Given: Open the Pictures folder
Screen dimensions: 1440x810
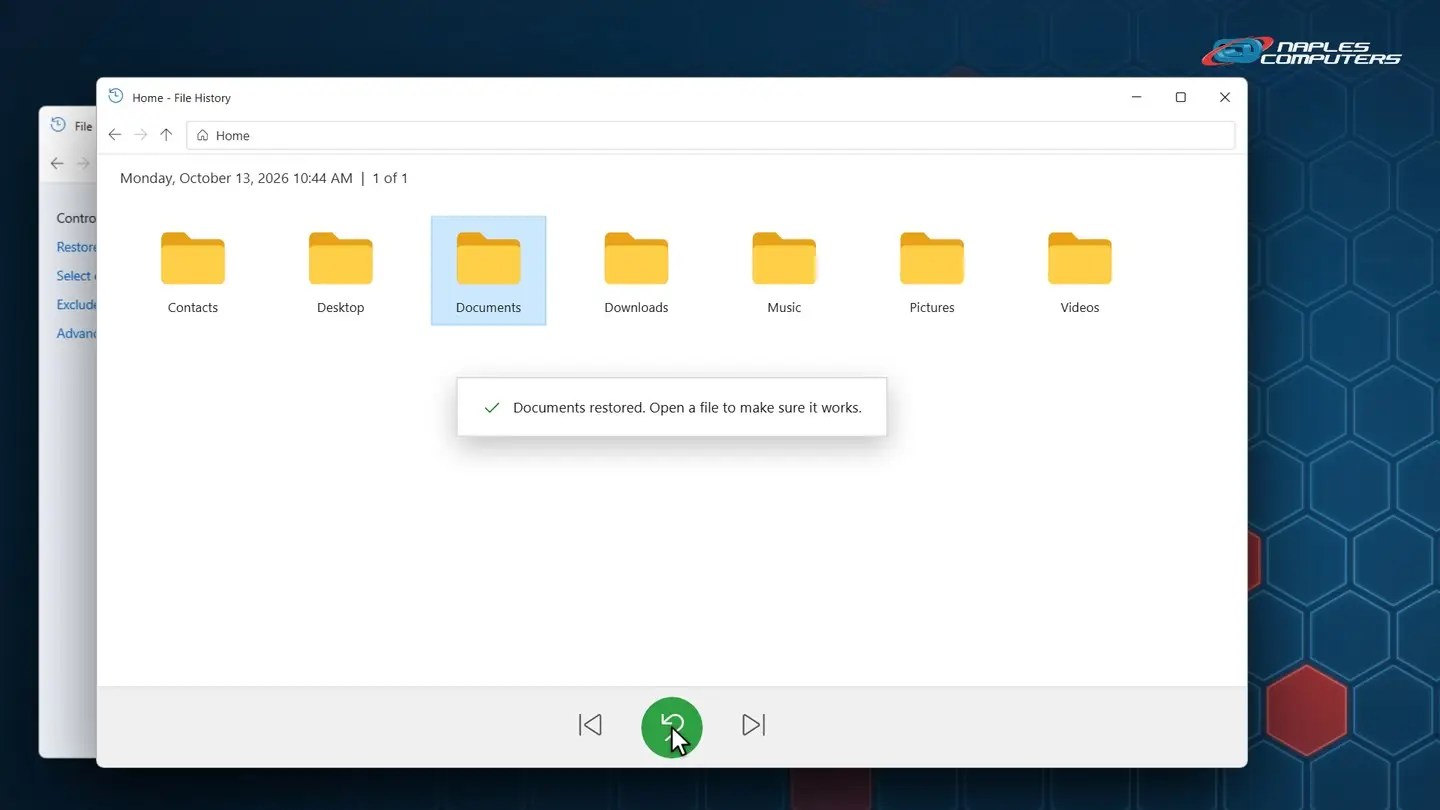Looking at the screenshot, I should pos(932,271).
